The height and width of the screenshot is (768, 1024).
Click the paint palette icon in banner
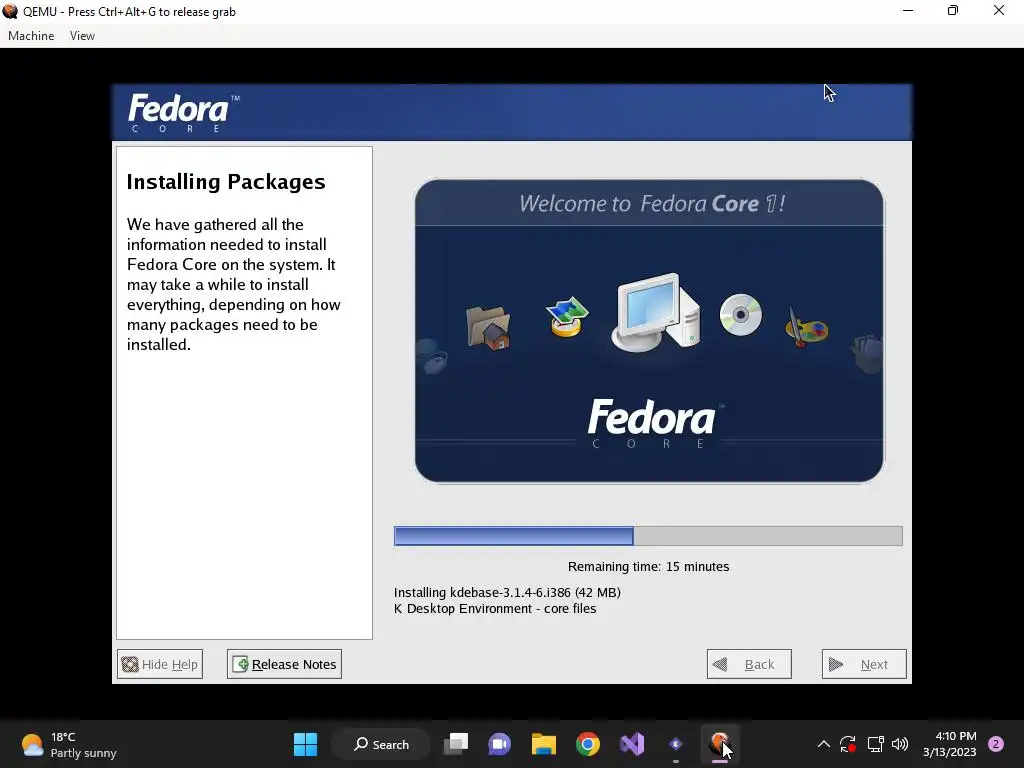806,327
